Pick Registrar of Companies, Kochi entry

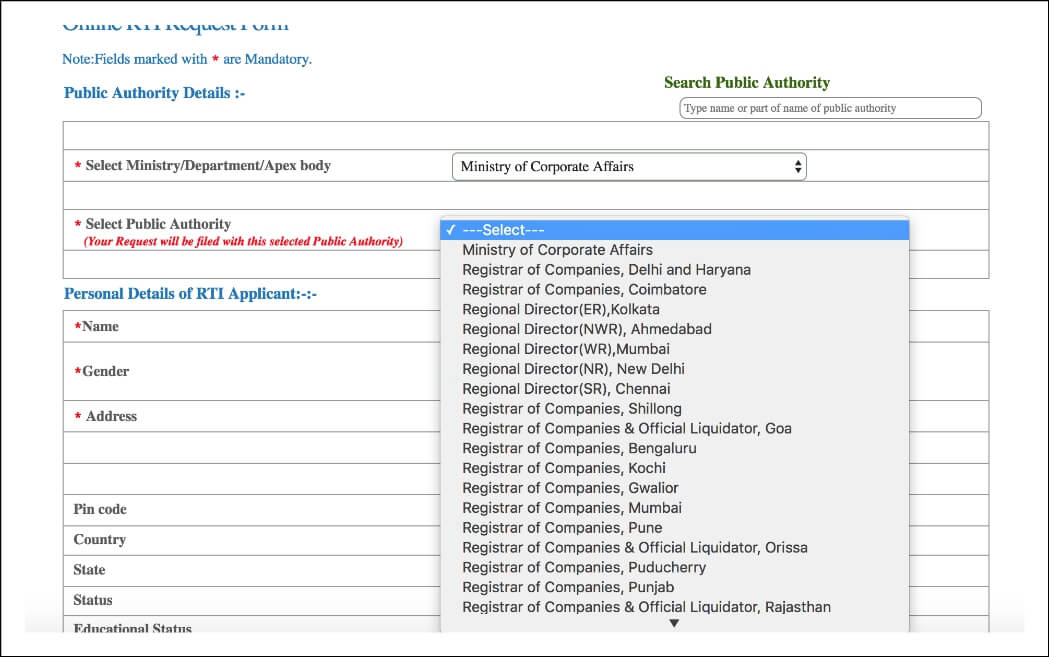(564, 468)
